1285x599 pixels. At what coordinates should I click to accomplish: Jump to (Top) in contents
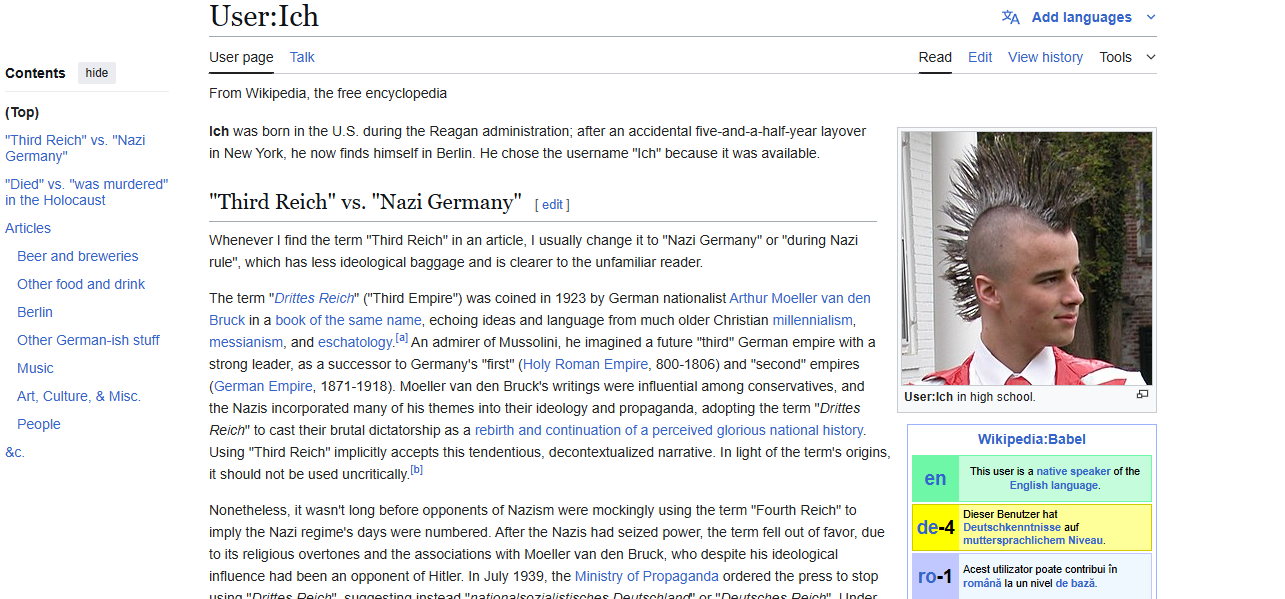pyautogui.click(x=22, y=112)
